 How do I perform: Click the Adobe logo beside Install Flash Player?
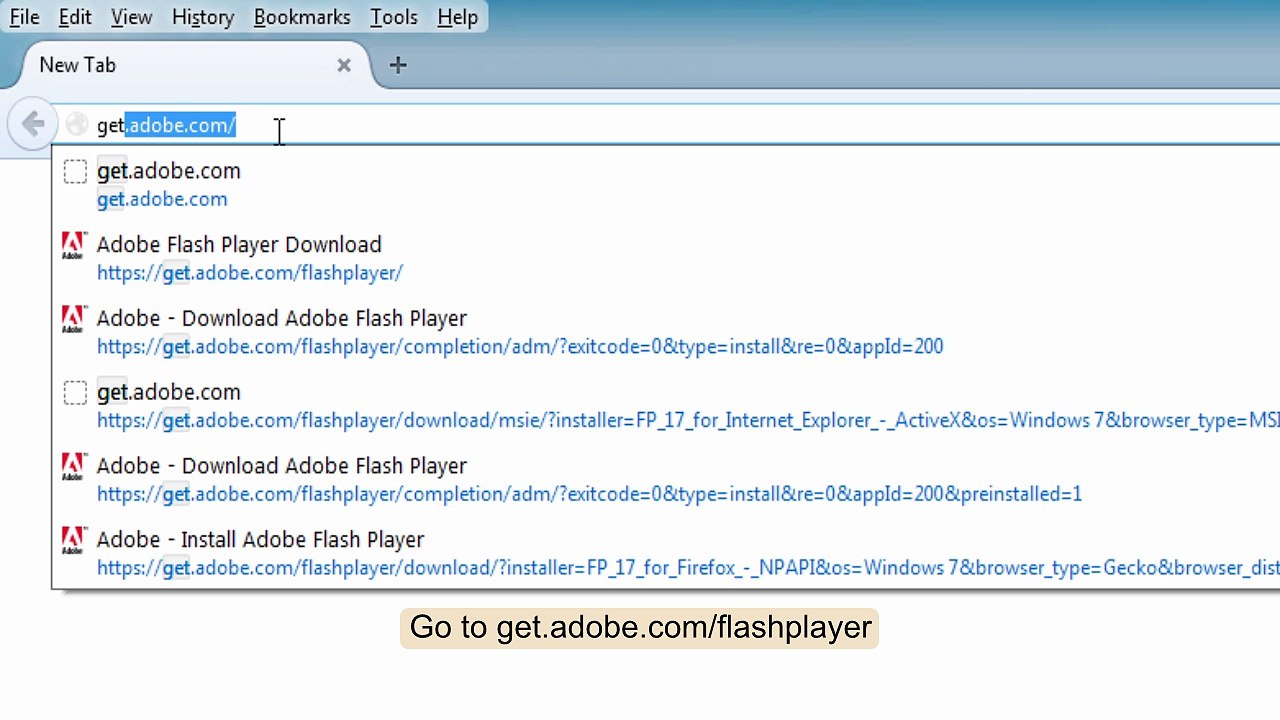74,540
